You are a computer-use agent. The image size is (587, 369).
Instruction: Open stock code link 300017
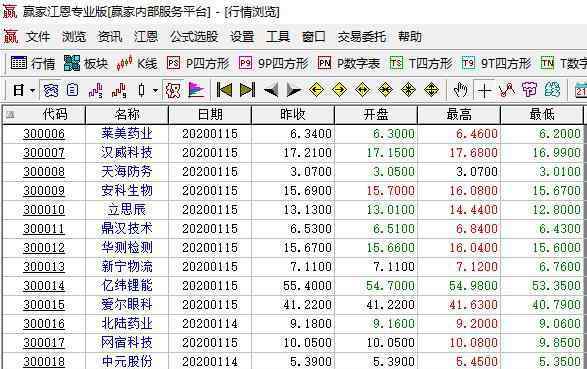pos(44,343)
